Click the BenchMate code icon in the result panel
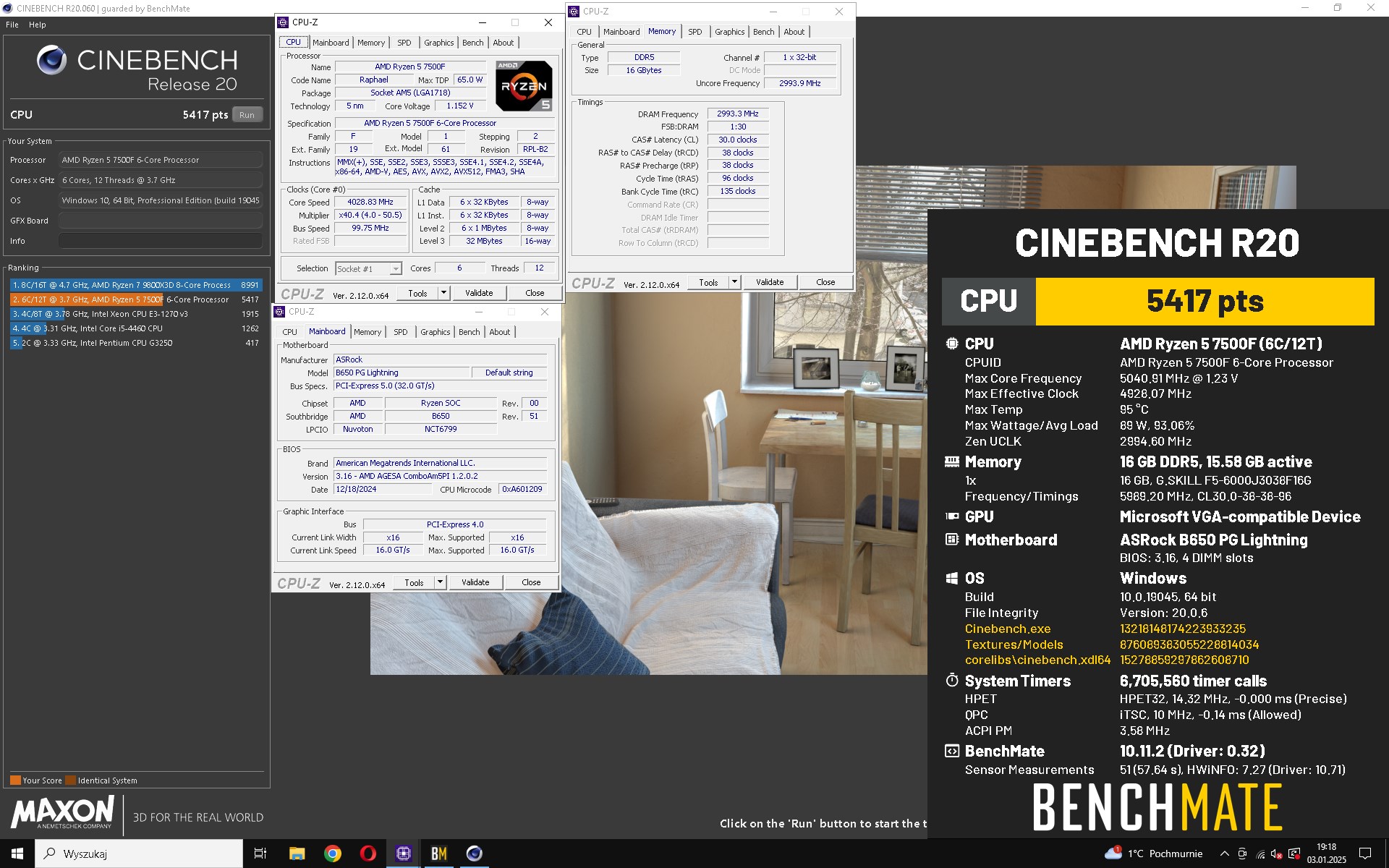The image size is (1389, 868). pyautogui.click(x=952, y=751)
